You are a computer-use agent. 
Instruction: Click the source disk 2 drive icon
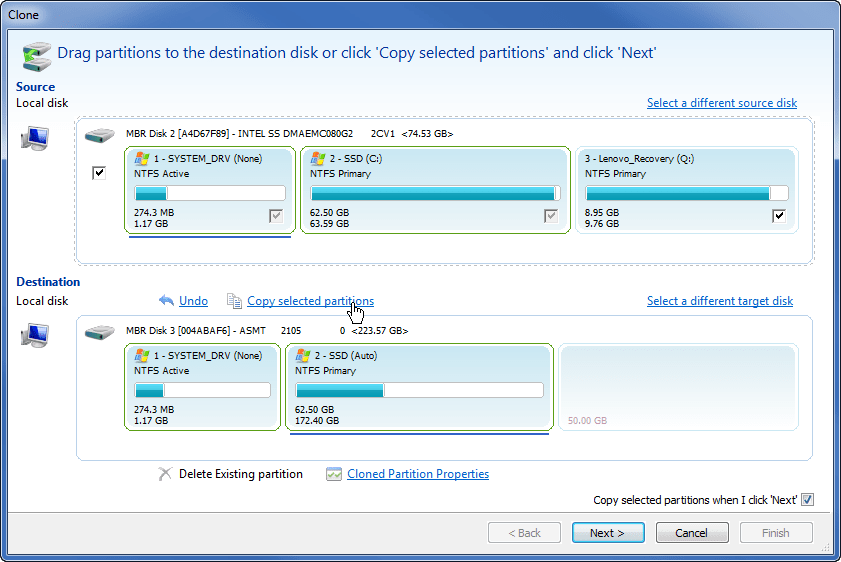[100, 135]
